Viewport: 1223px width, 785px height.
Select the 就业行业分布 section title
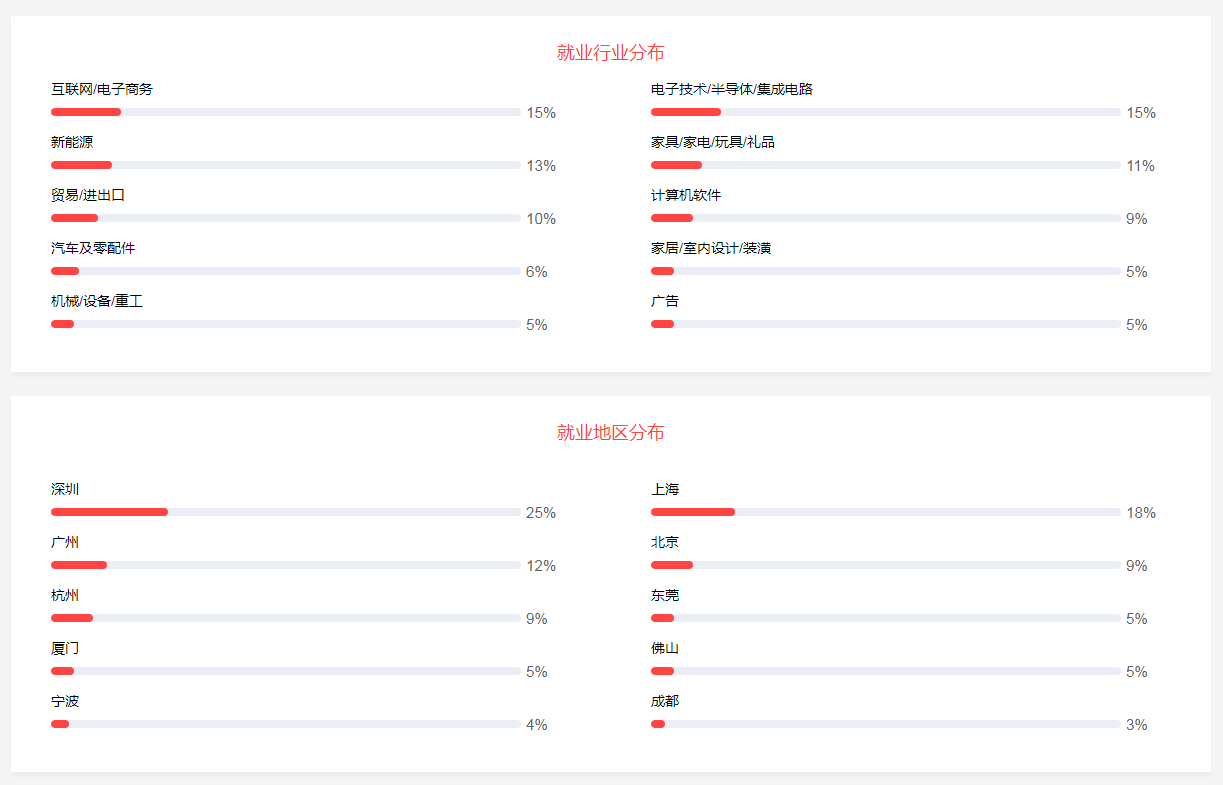click(x=610, y=53)
